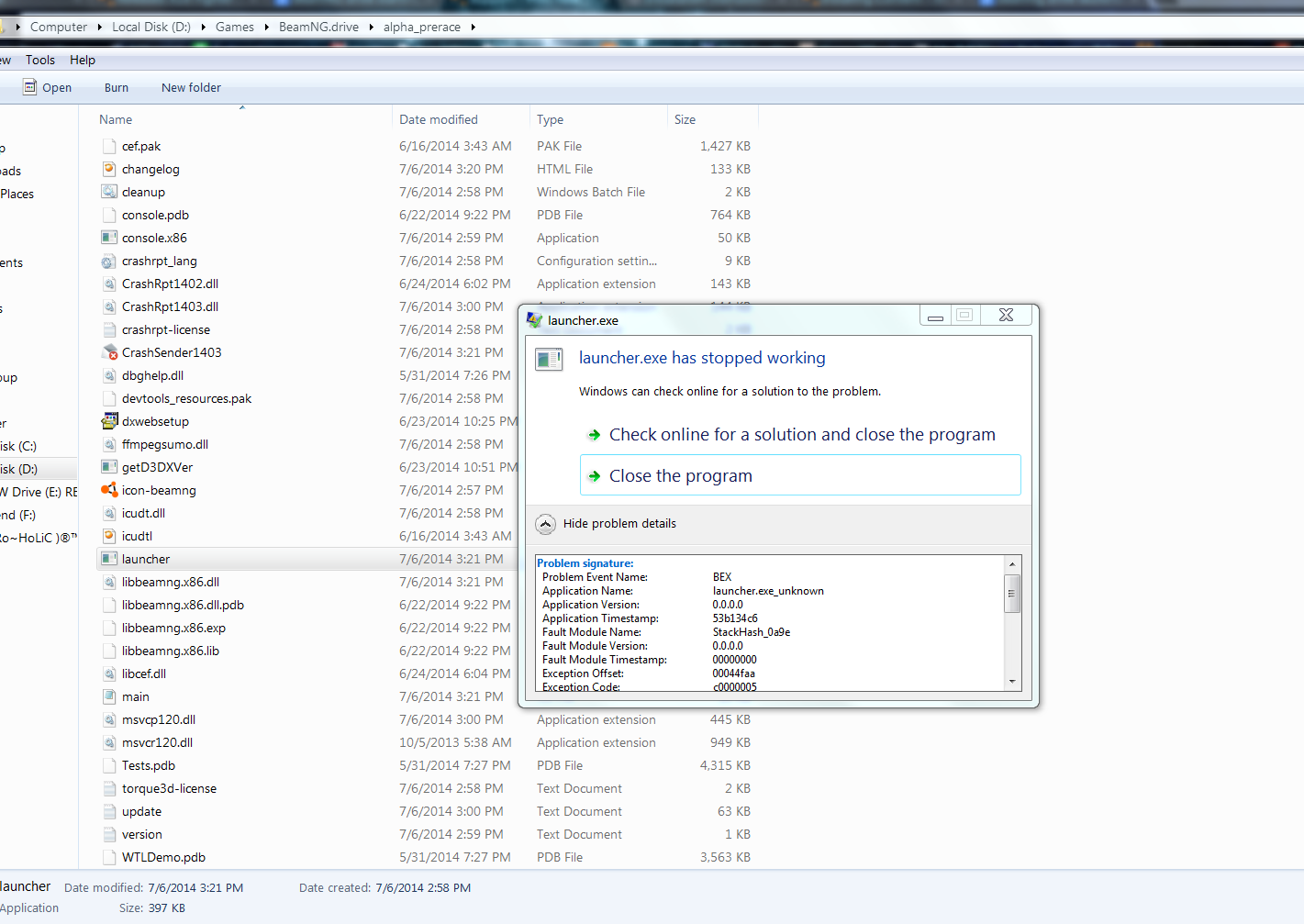Expand the arrow after BeamNG.drive in breadcrumb
1304x924 pixels.
(x=372, y=27)
